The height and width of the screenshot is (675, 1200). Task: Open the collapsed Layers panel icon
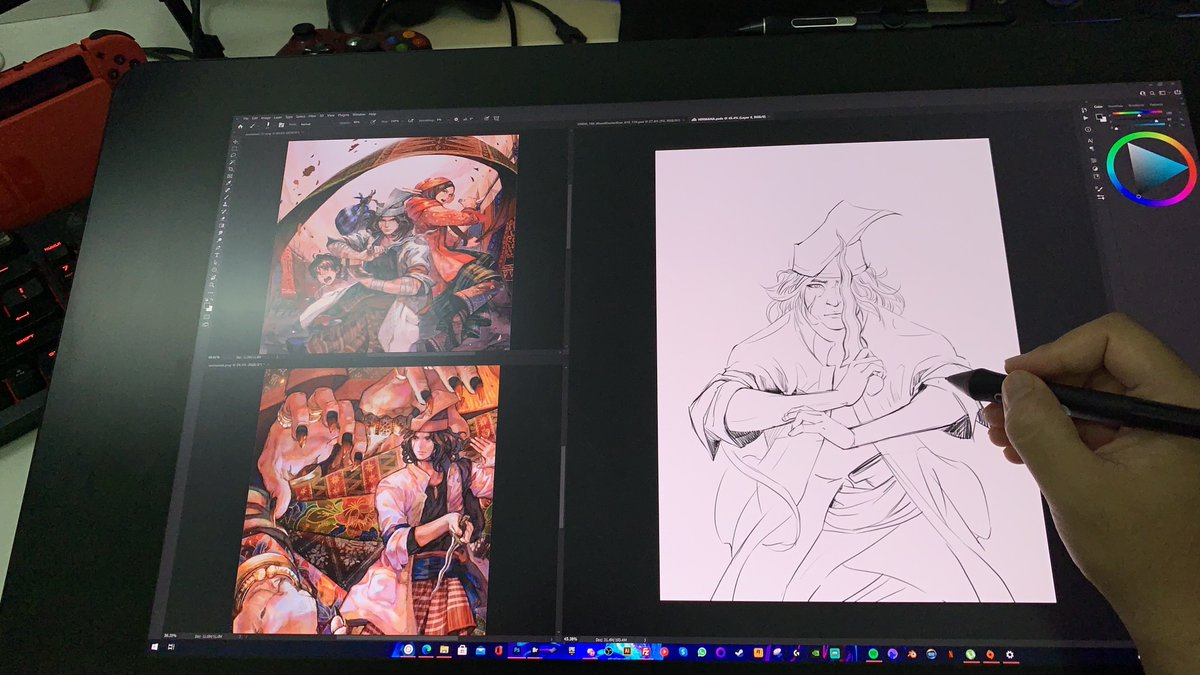[x=1093, y=160]
